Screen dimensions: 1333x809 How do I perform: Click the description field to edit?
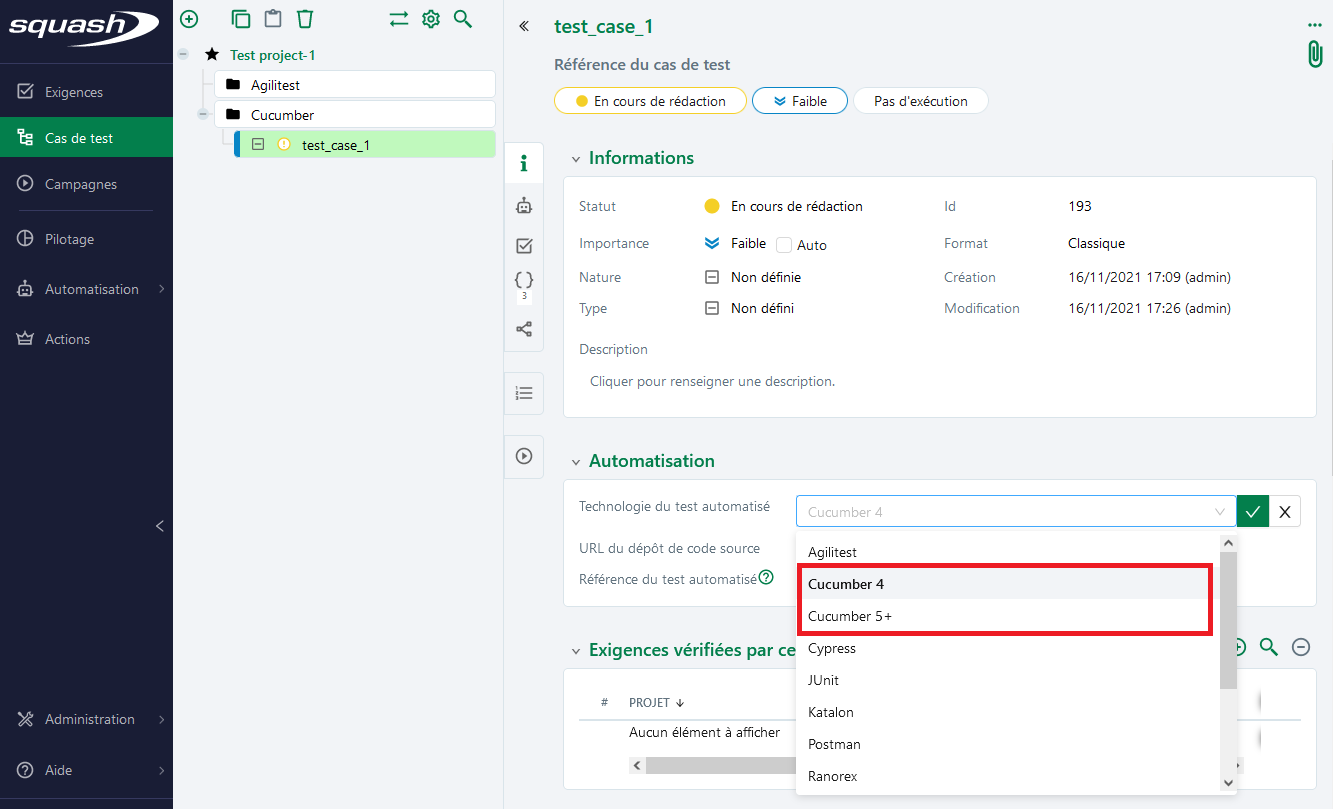712,381
